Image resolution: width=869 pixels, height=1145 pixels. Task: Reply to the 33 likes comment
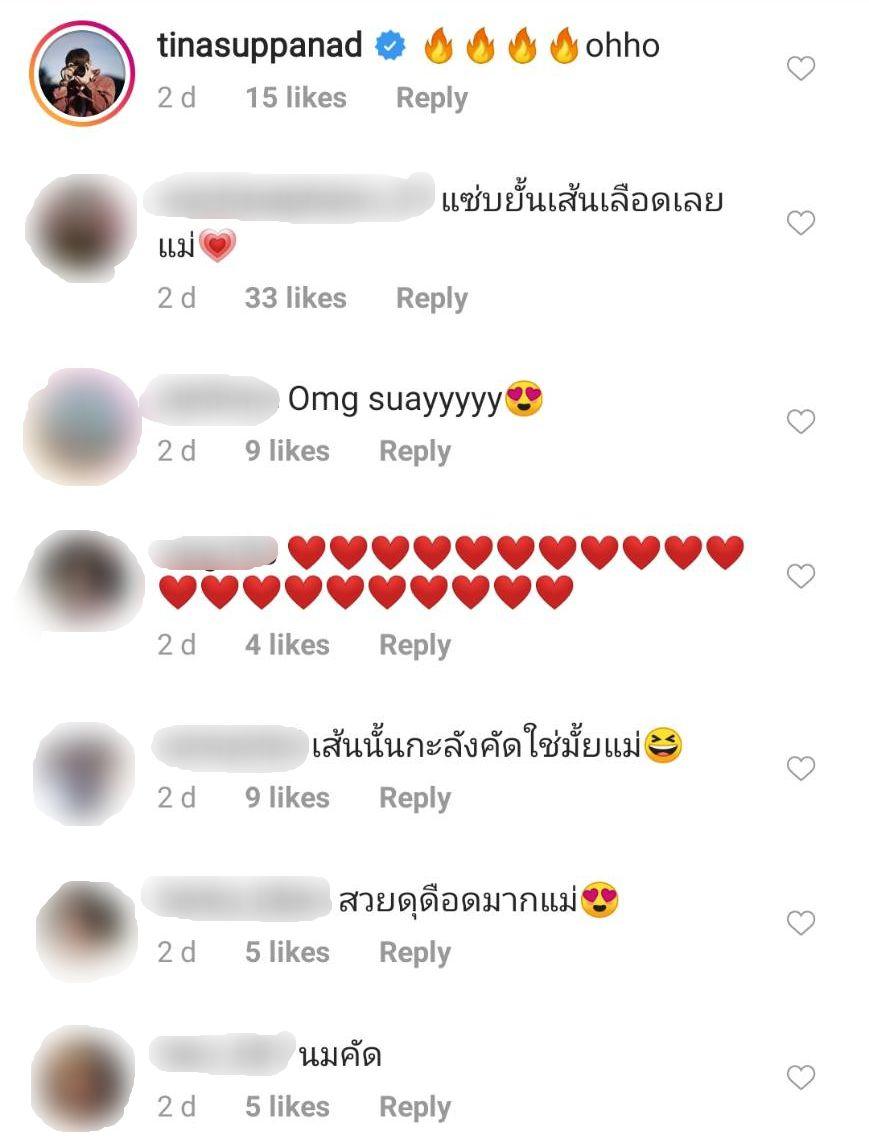[x=432, y=298]
